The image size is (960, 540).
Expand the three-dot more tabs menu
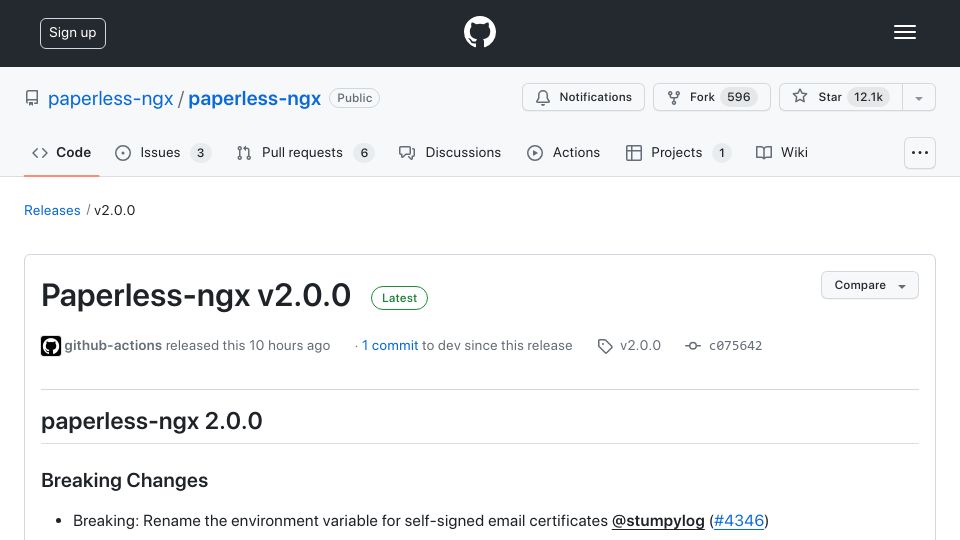pos(920,152)
